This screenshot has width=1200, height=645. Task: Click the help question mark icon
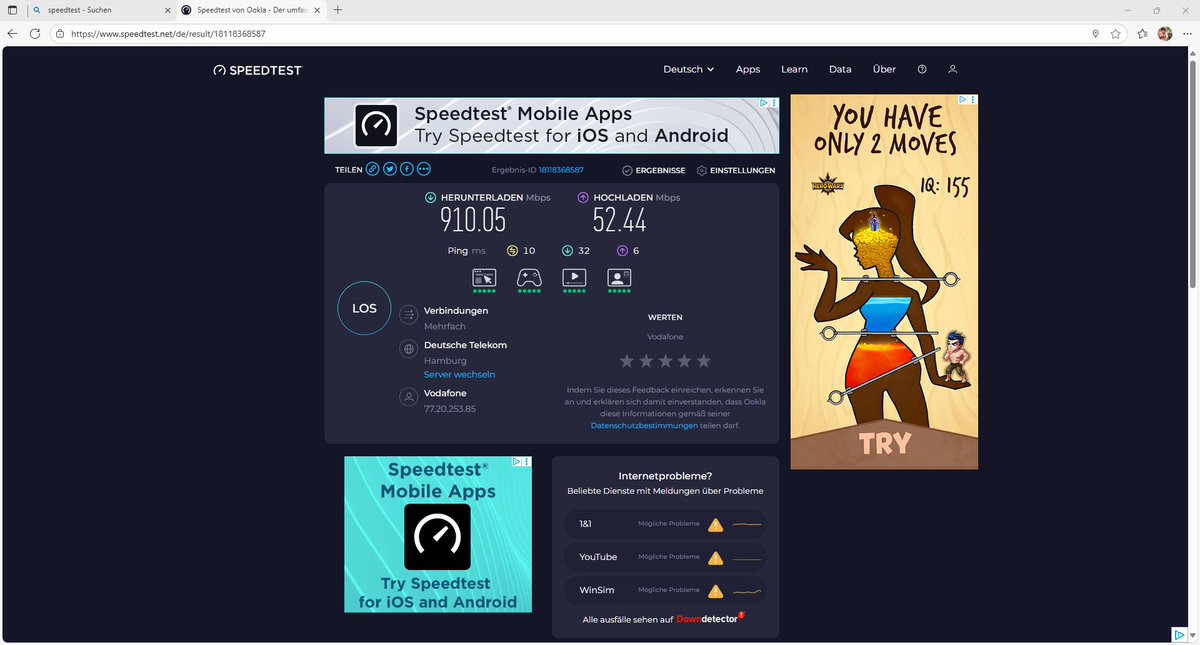pyautogui.click(x=922, y=69)
